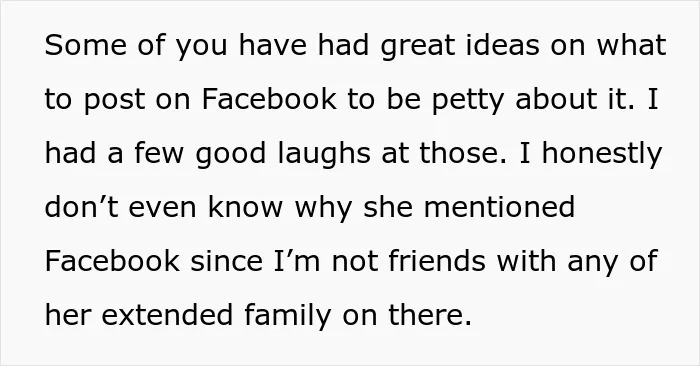Click "Facebook" preceding the word "since"
The image size is (700, 366).
click(x=112, y=260)
